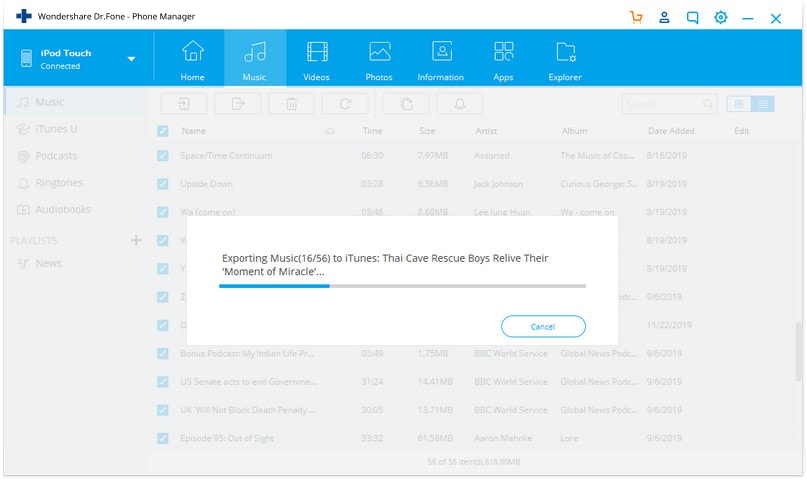Screen dimensions: 807x480
Task: Switch to grid view
Action: tap(739, 104)
